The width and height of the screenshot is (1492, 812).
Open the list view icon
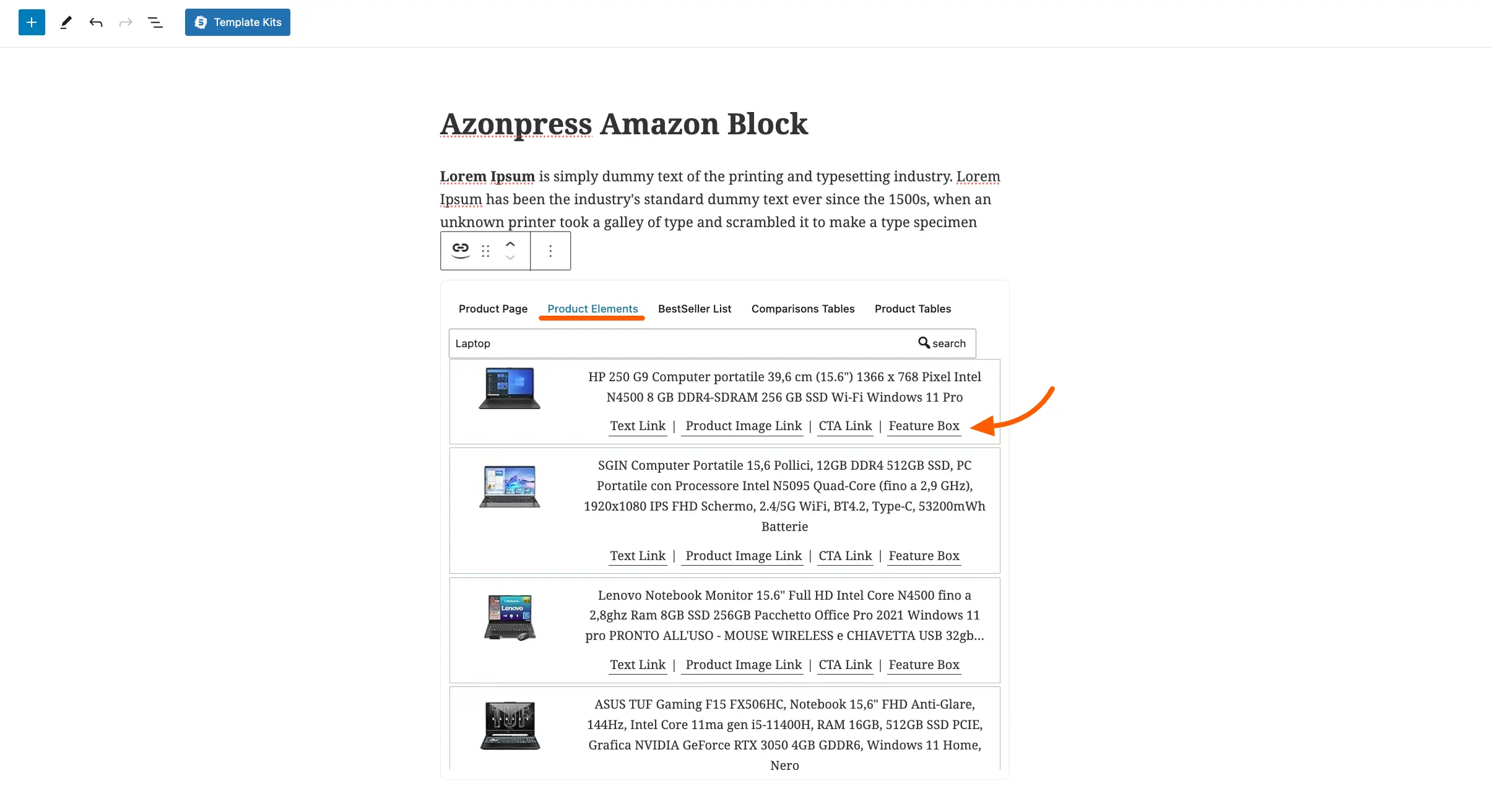tap(156, 22)
